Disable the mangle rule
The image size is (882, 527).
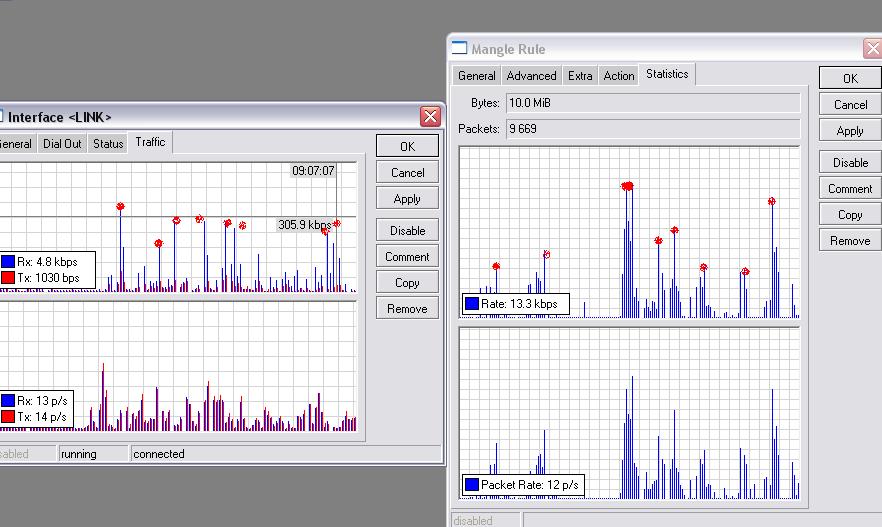click(x=849, y=162)
